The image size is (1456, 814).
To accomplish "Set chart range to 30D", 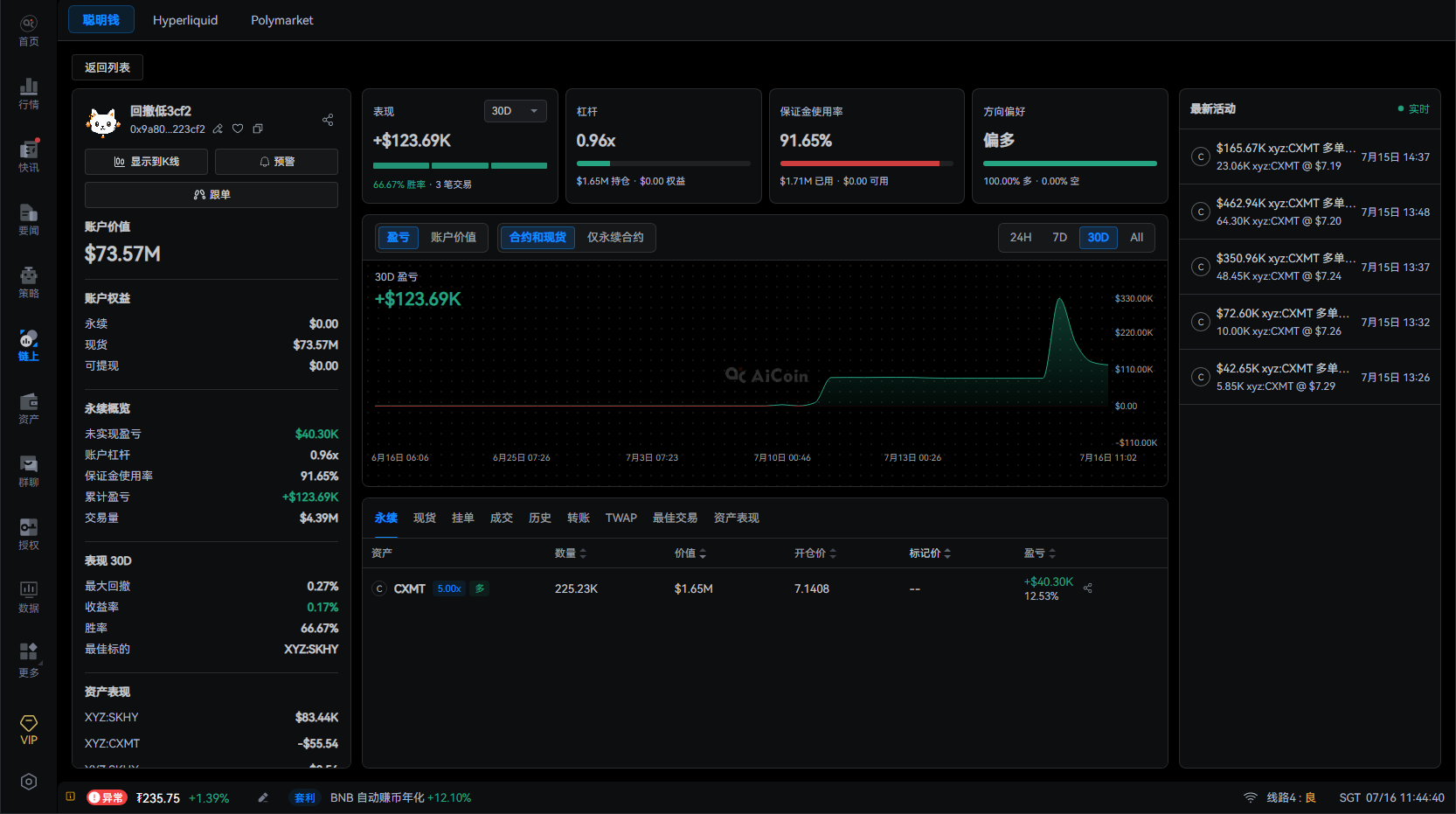I will (x=1099, y=237).
